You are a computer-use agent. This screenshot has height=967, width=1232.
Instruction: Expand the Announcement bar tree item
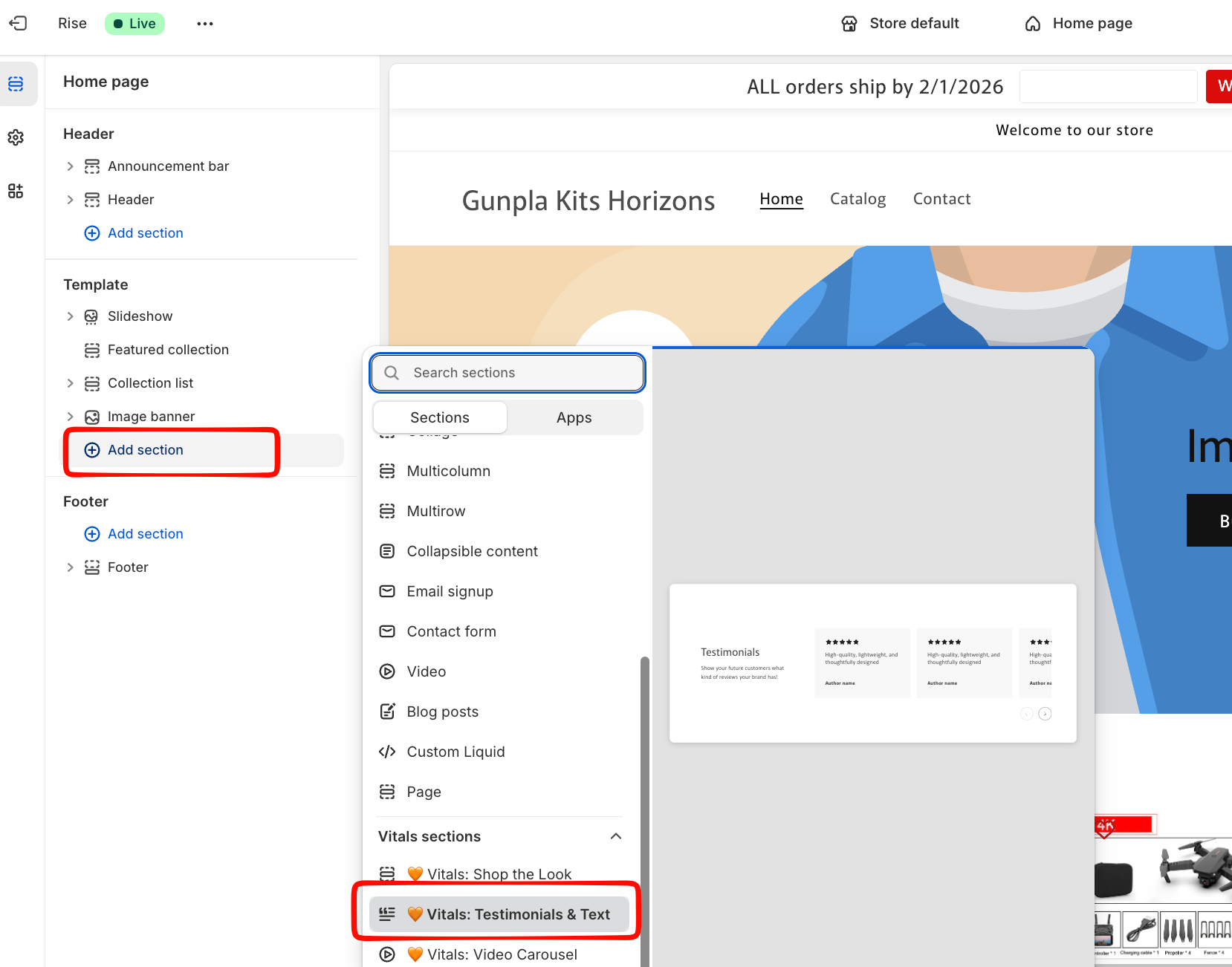click(x=71, y=166)
